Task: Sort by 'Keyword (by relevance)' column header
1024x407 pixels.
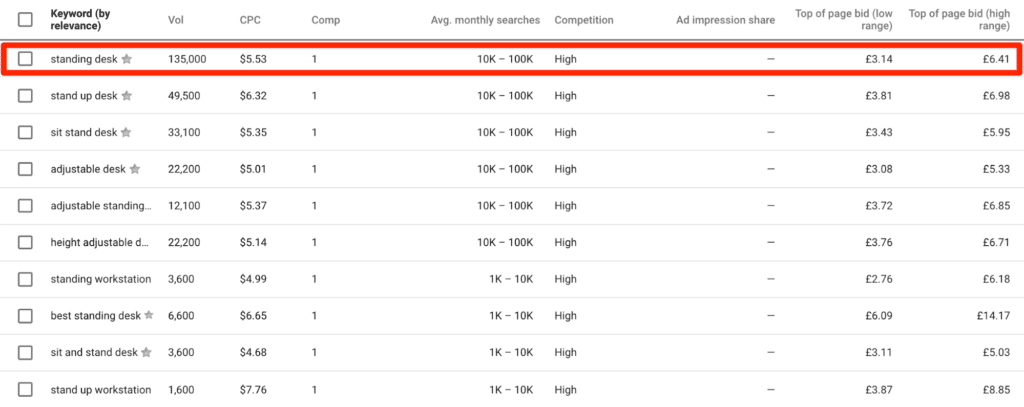Action: coord(83,19)
